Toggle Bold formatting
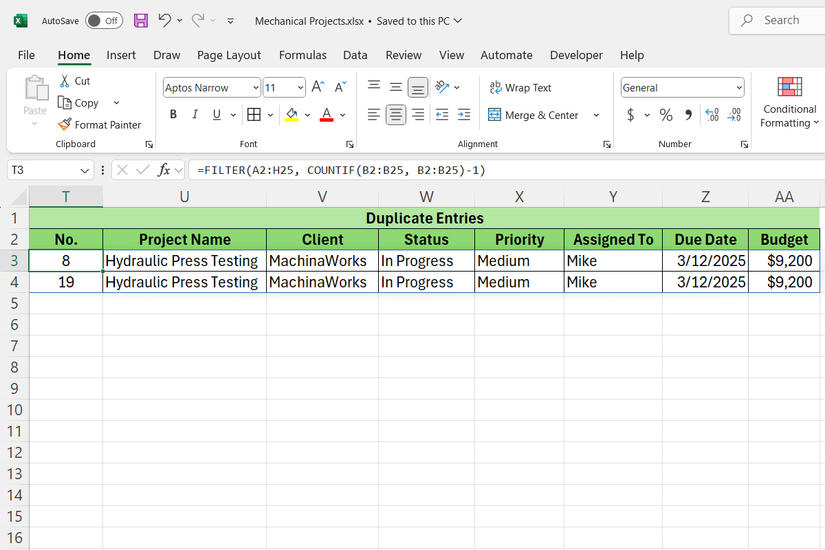This screenshot has height=550, width=825. (173, 115)
